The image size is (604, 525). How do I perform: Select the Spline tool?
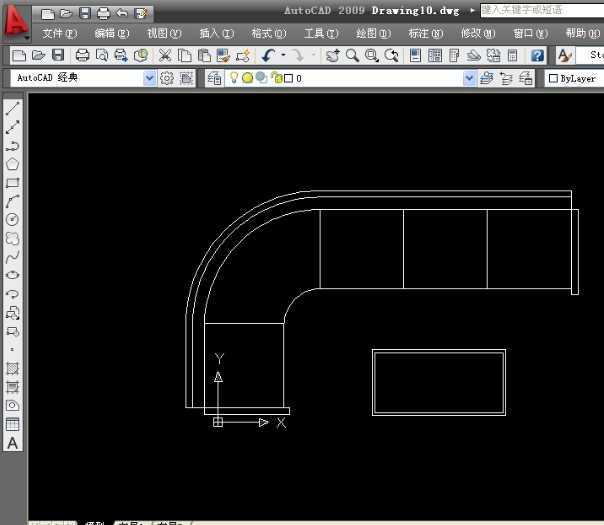(12, 257)
